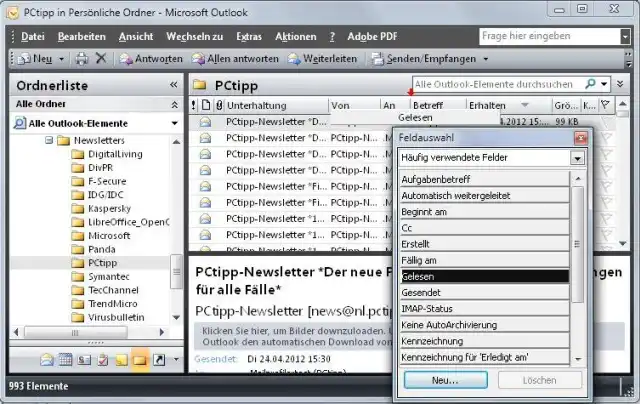Open the Mail view icon in navigation bar
640x404 pixels.
click(47, 359)
